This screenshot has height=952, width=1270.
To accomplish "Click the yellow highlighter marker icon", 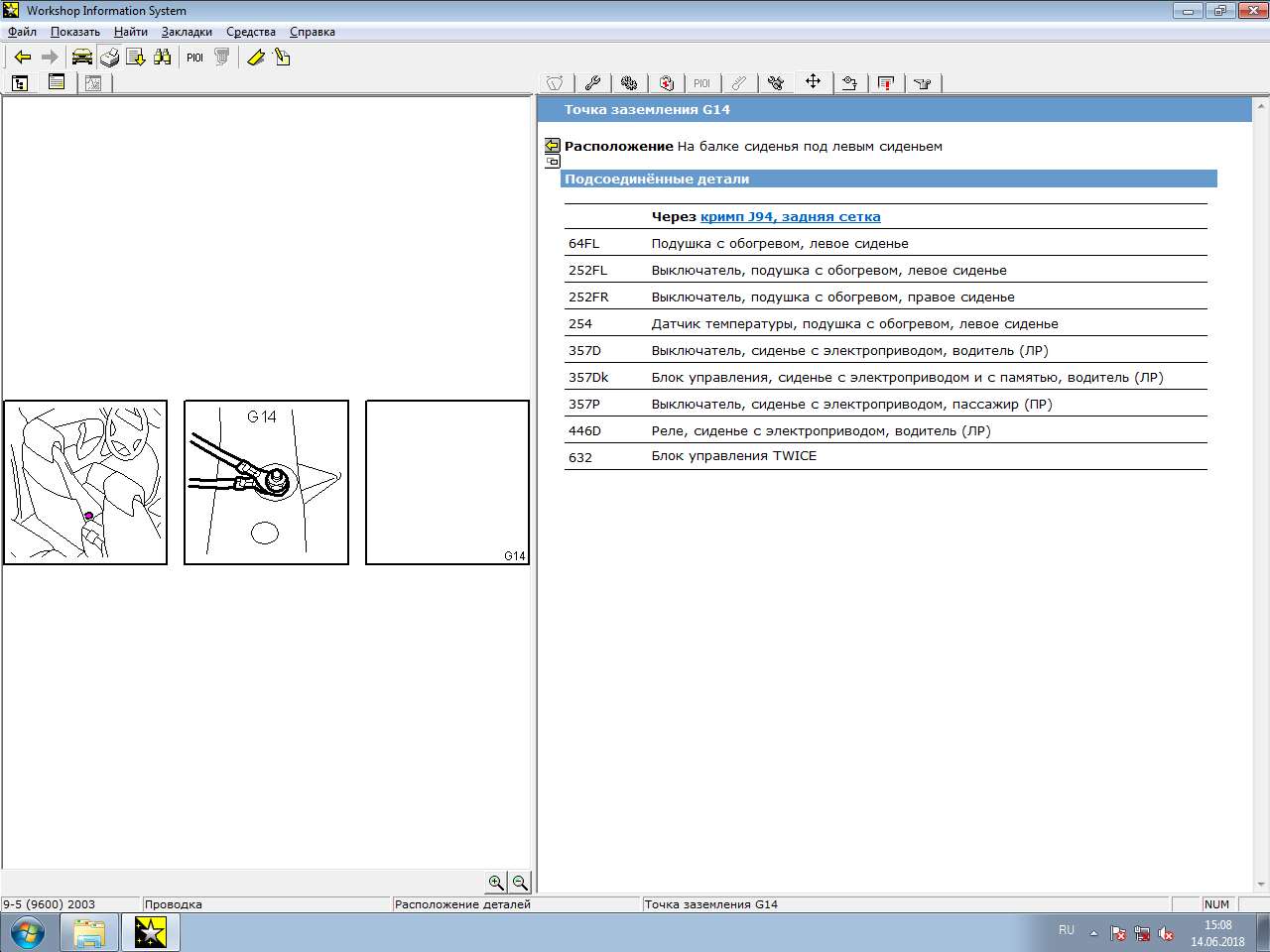I will (255, 58).
